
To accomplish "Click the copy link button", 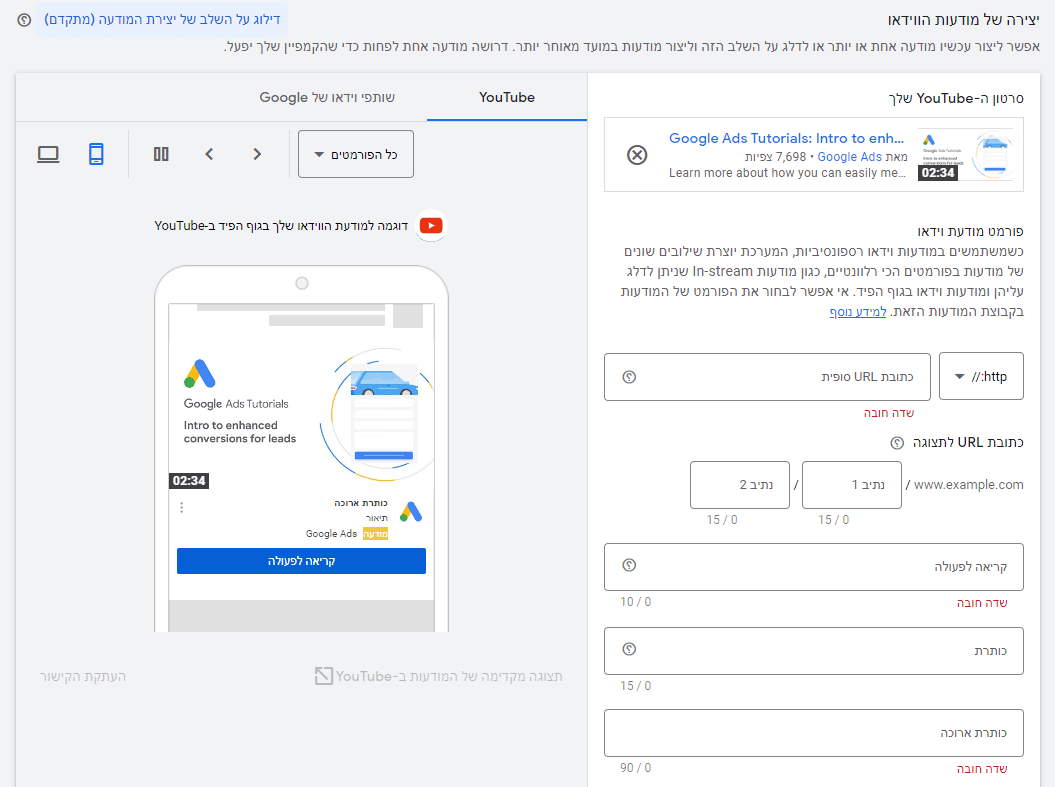I will pyautogui.click(x=83, y=676).
